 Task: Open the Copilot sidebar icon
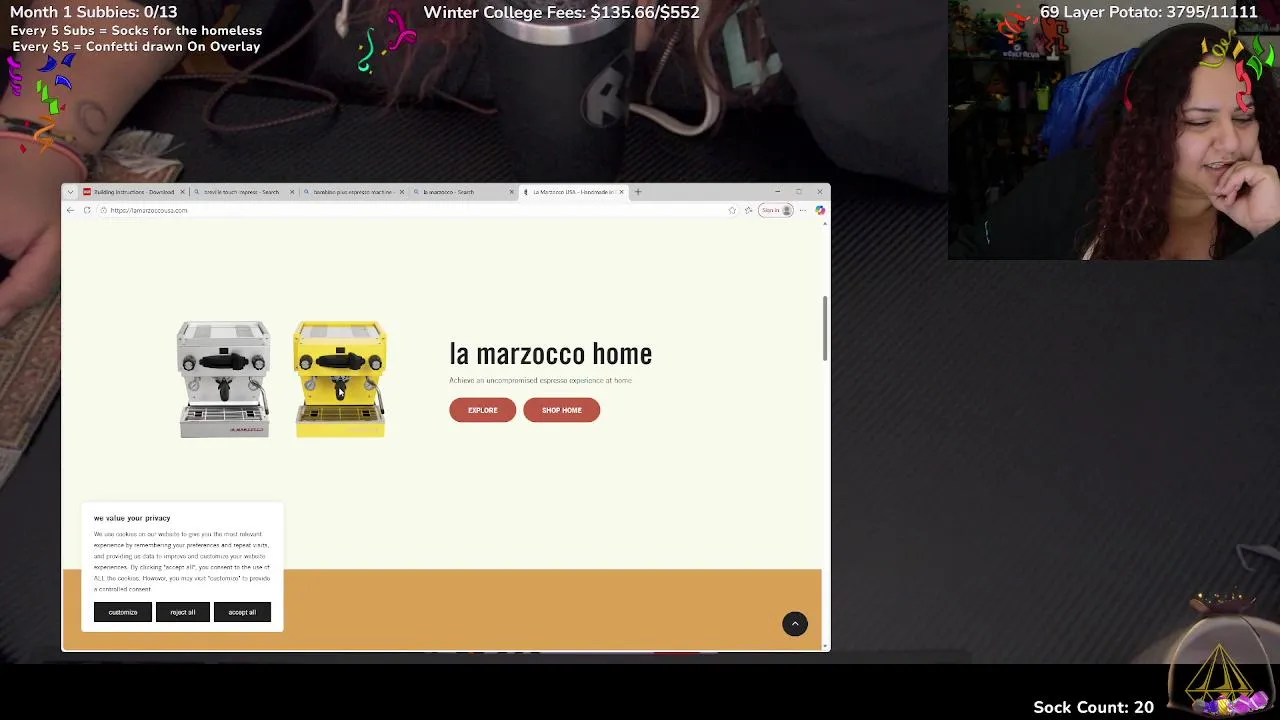click(x=820, y=210)
